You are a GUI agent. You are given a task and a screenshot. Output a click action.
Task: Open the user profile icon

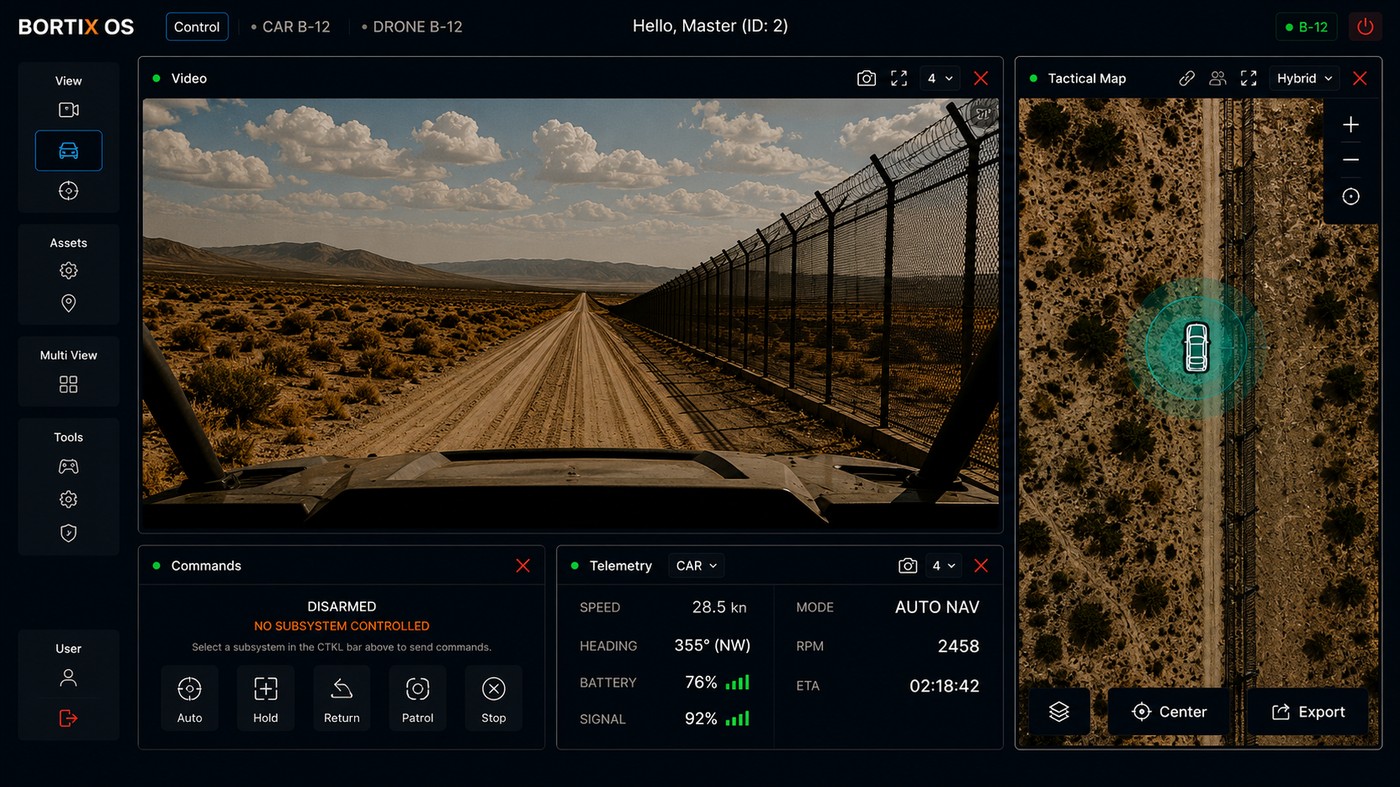coord(68,678)
